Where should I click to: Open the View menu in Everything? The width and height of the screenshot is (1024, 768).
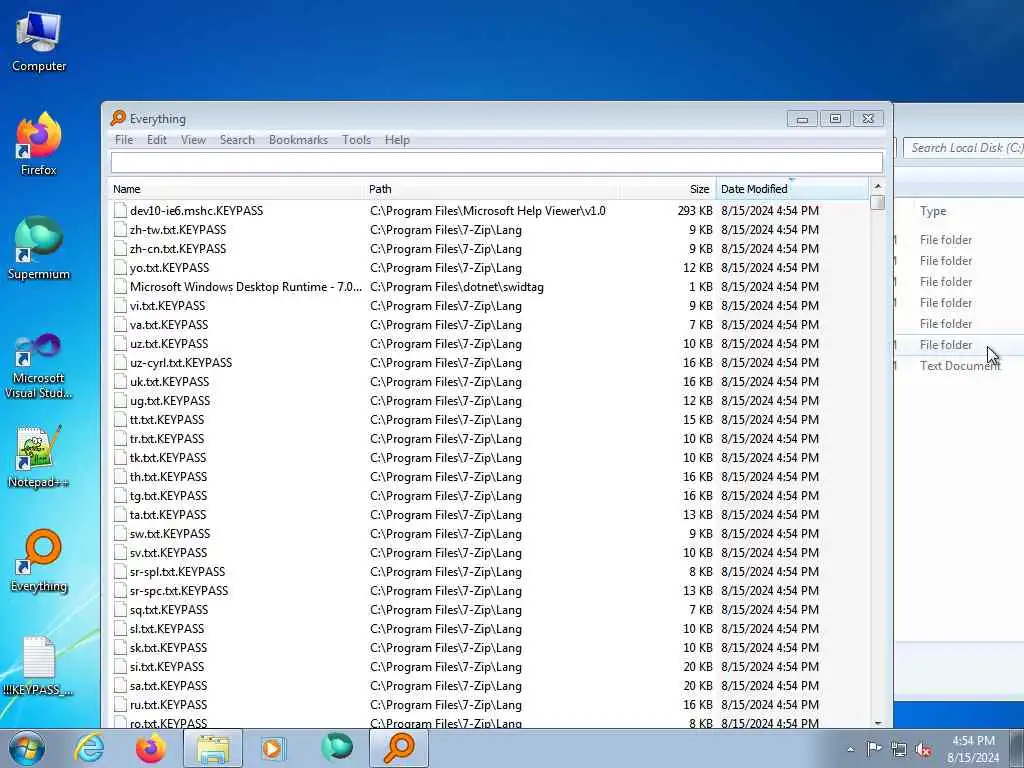(193, 140)
